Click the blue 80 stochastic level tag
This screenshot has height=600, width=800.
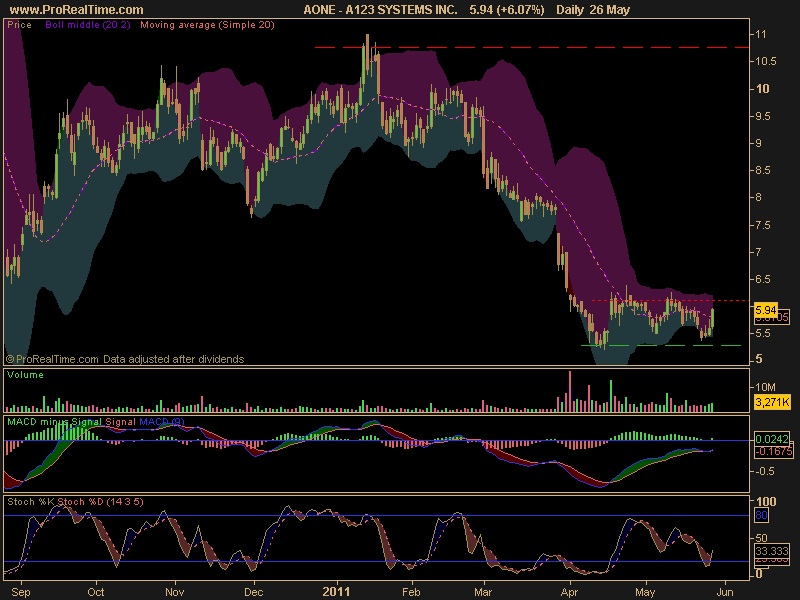(761, 515)
